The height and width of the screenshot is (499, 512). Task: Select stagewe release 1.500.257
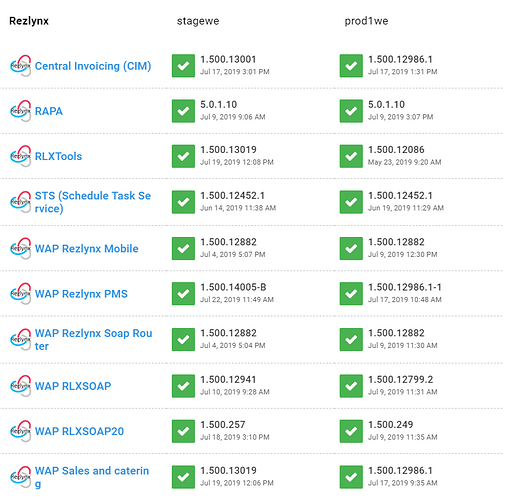[x=223, y=424]
